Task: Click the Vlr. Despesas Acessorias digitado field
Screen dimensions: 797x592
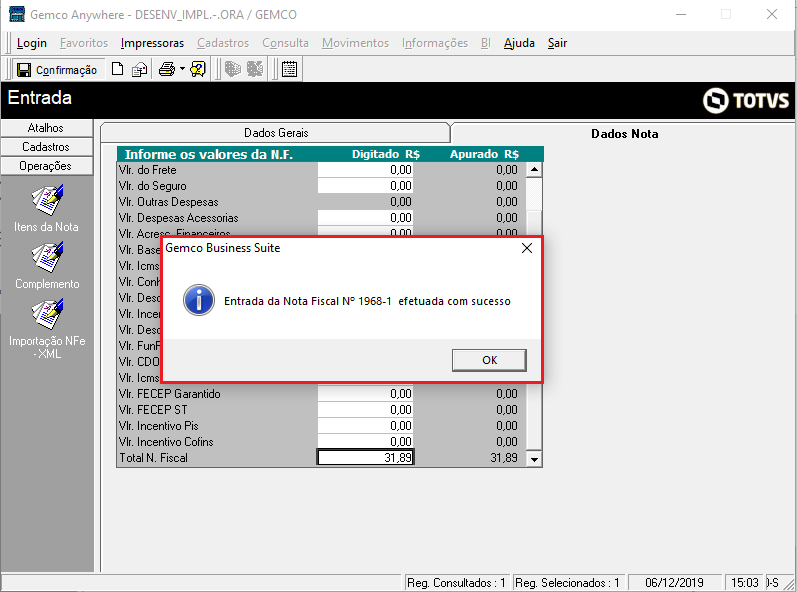Action: (x=365, y=217)
